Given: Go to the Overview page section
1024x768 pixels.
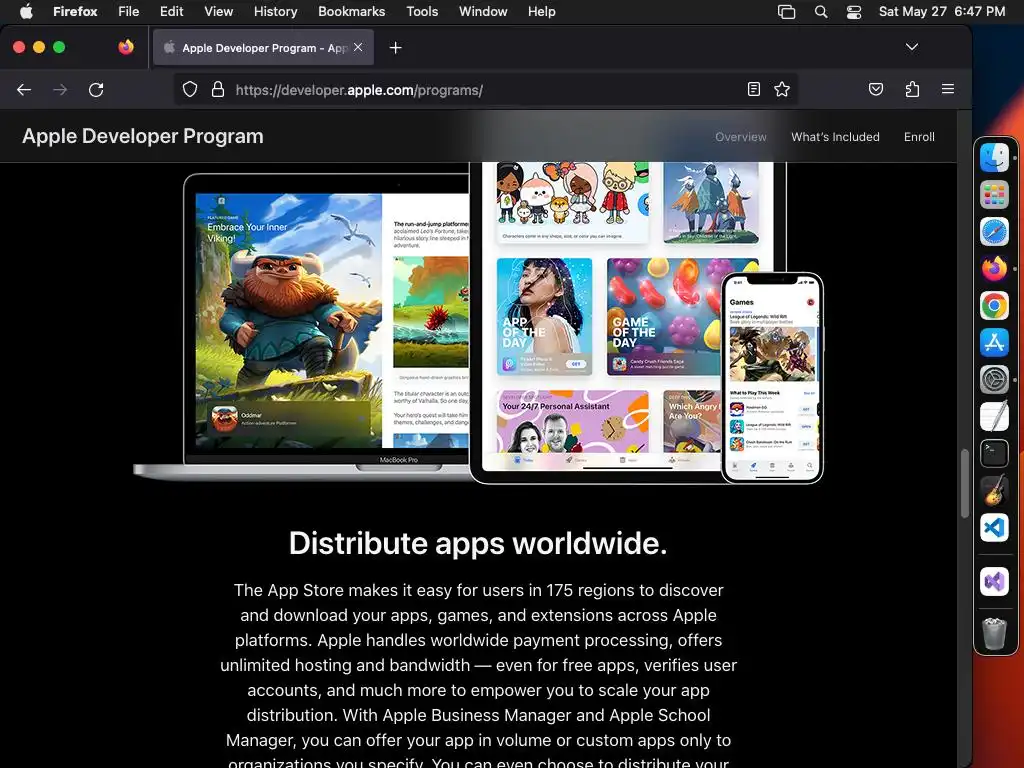Looking at the screenshot, I should 741,136.
